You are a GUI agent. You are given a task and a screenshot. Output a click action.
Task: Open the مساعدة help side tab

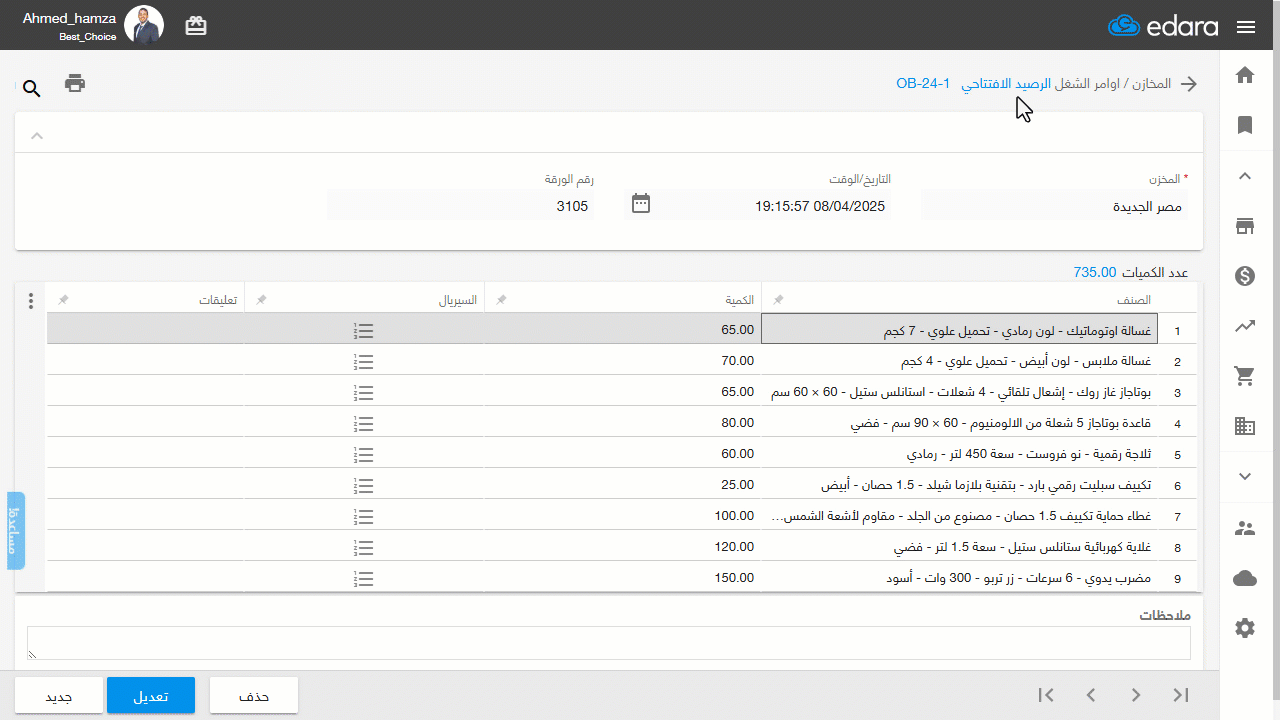pos(16,531)
